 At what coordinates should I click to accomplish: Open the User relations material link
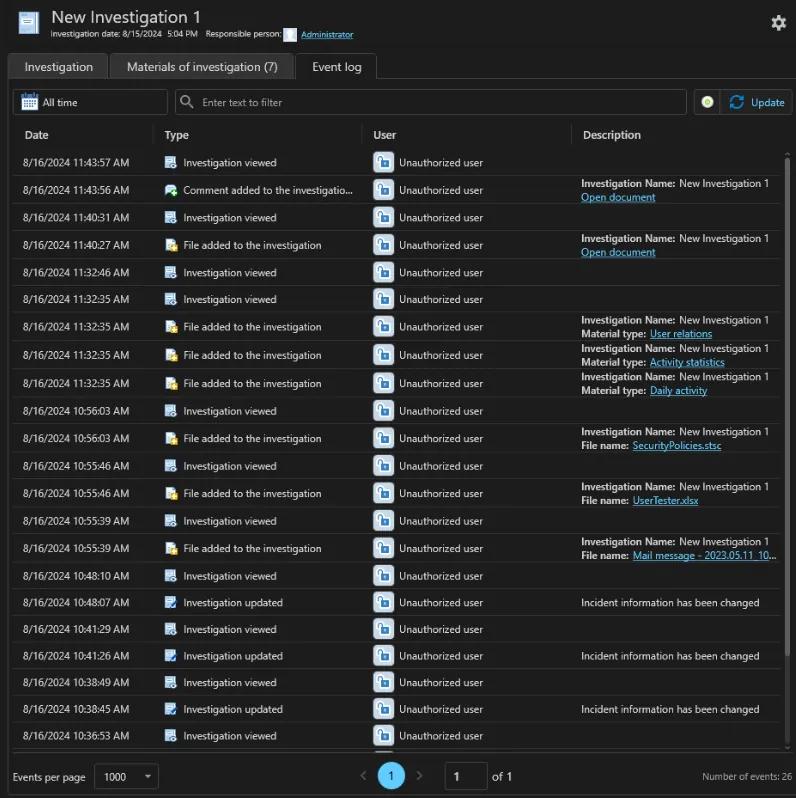coord(680,334)
